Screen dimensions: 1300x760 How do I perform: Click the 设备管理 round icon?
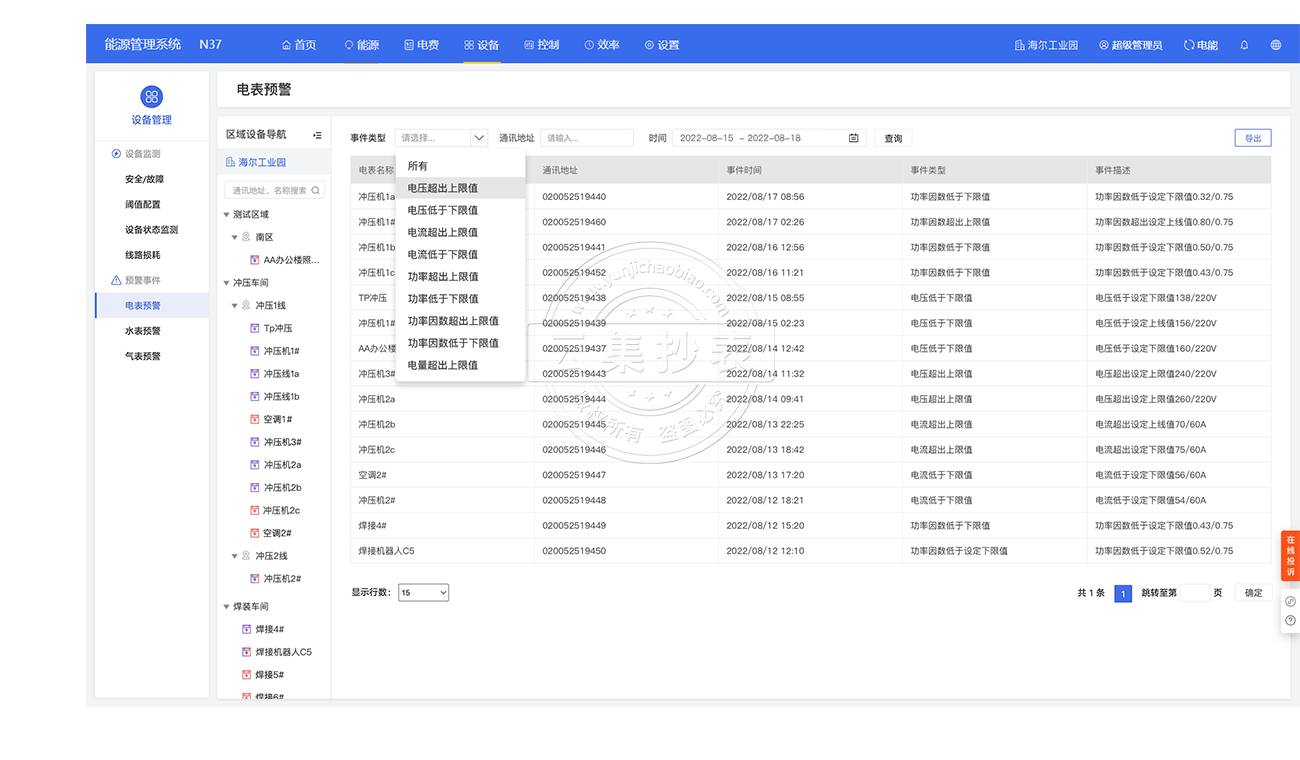tap(151, 97)
